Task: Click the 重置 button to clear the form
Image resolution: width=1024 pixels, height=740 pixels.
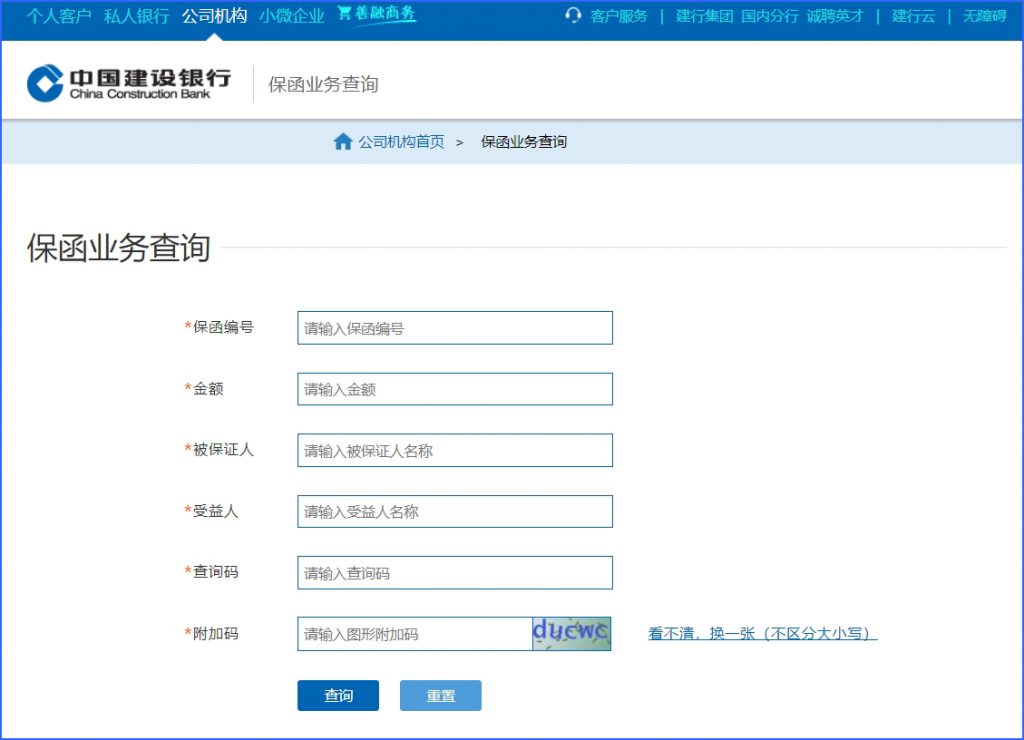Action: [440, 695]
